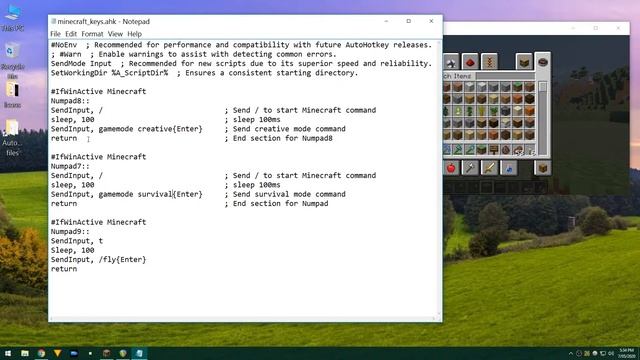
Task: Open Google Chrome from the taskbar
Action: (x=41, y=353)
